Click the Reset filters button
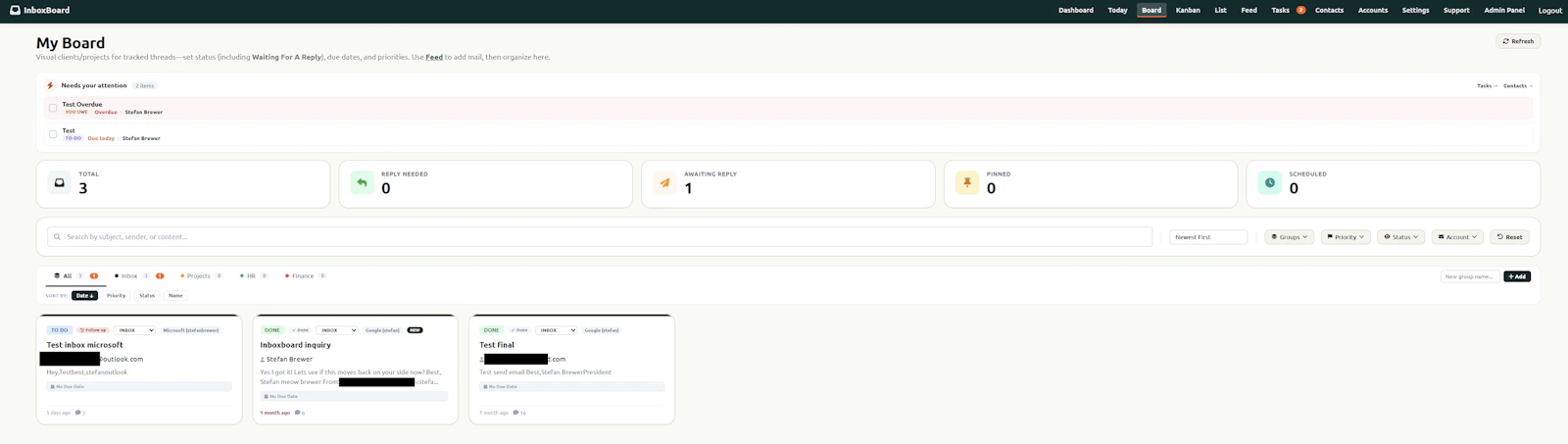 [x=1509, y=237]
